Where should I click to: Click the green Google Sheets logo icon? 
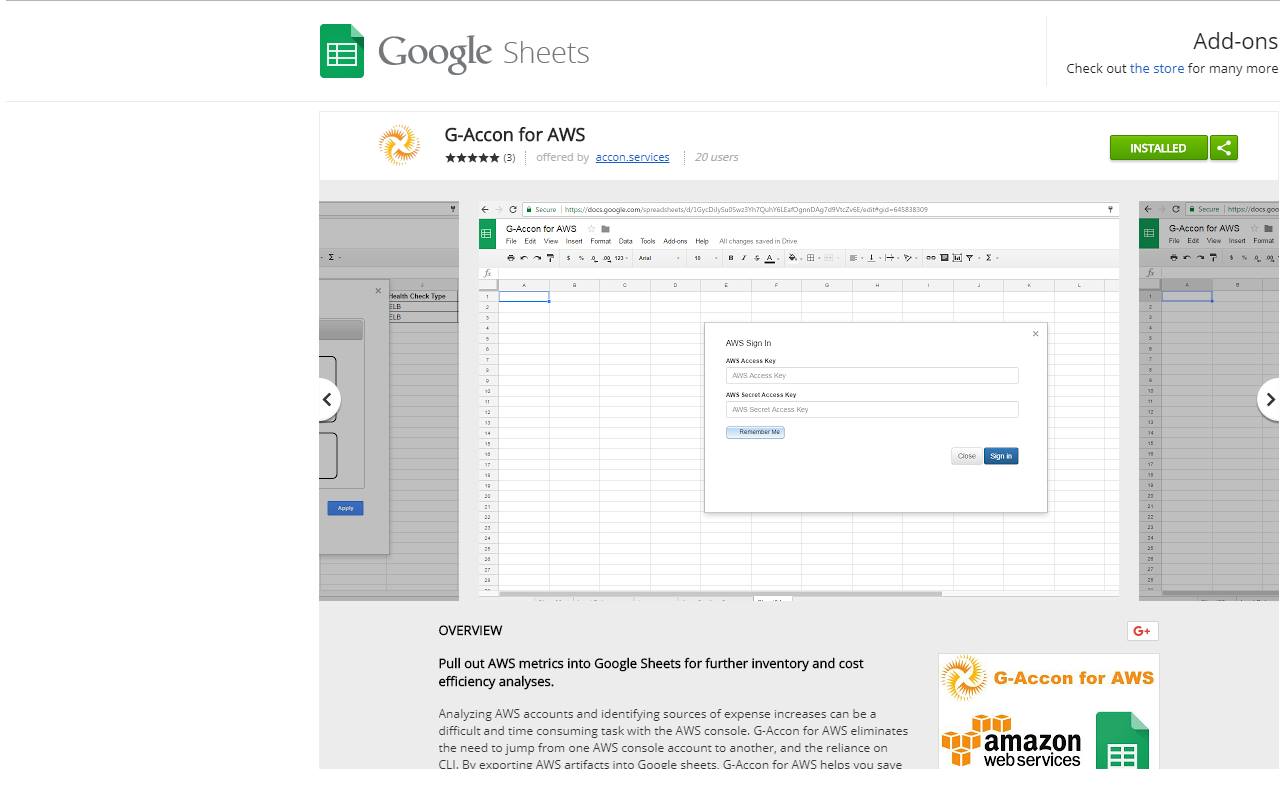click(x=342, y=51)
